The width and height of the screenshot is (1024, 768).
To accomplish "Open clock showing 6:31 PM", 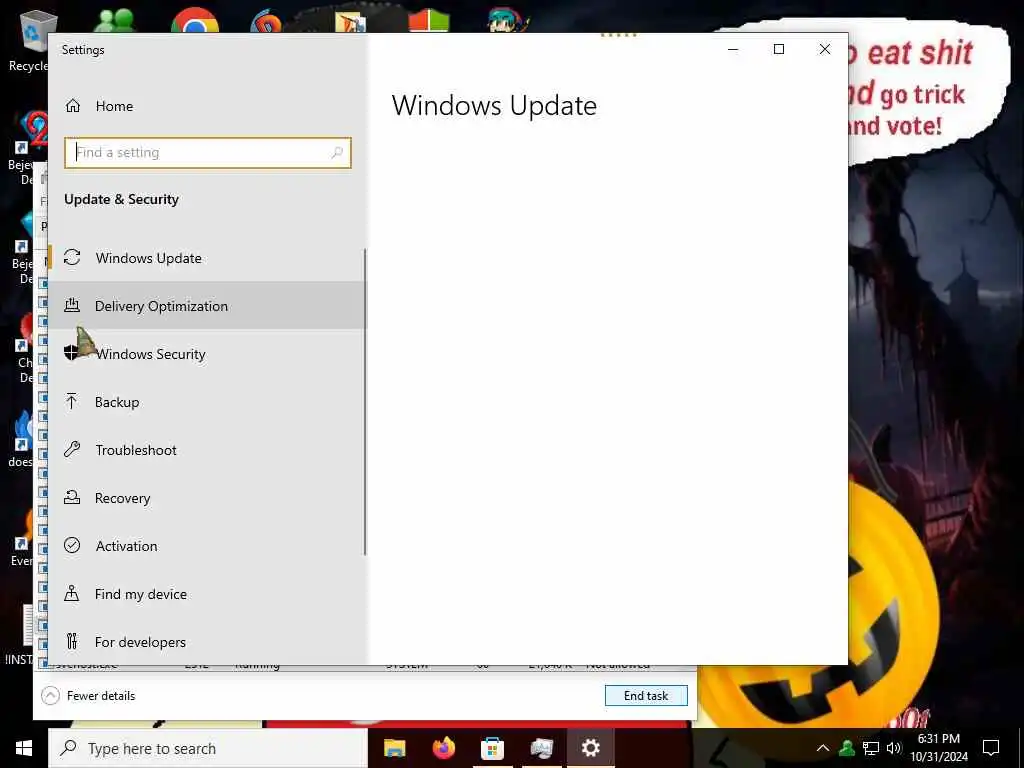I will coord(939,748).
